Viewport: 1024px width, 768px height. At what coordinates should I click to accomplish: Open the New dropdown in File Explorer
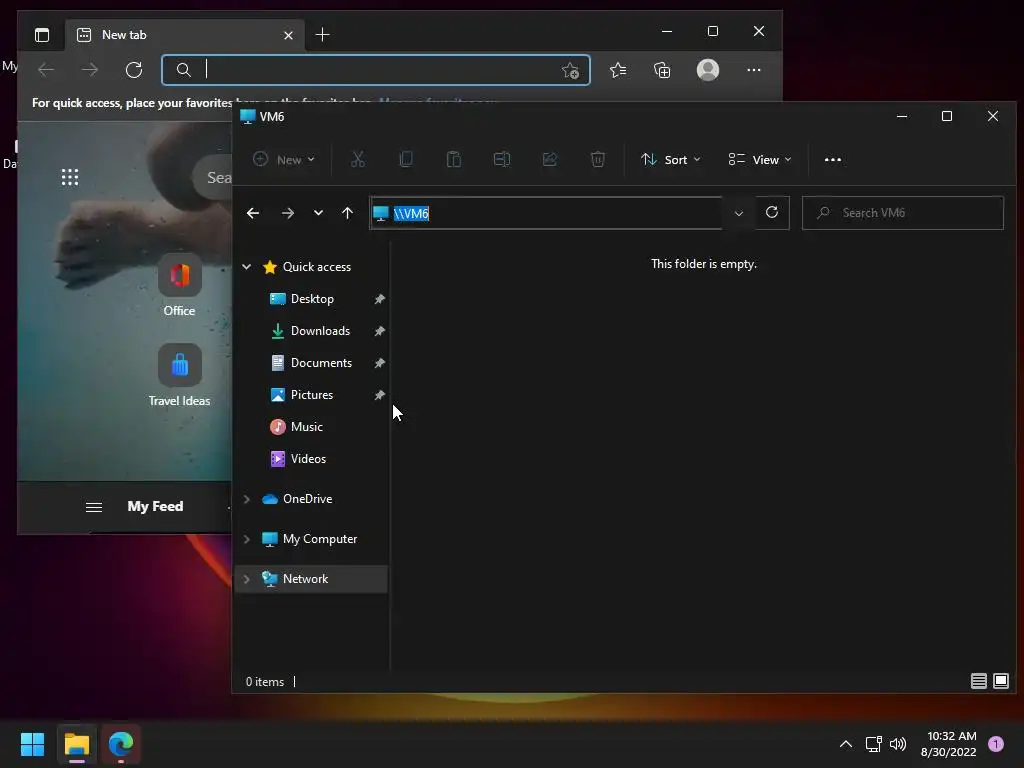coord(284,159)
